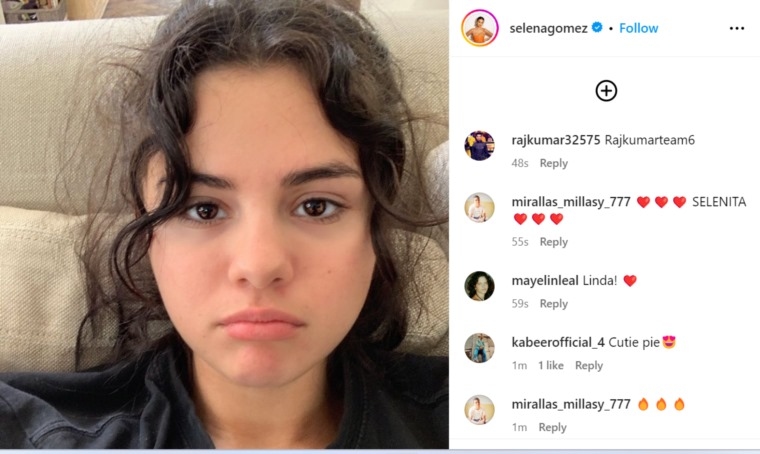Screen dimensions: 760x454
Task: Open the avatar next to SELENITA comment
Action: [479, 207]
